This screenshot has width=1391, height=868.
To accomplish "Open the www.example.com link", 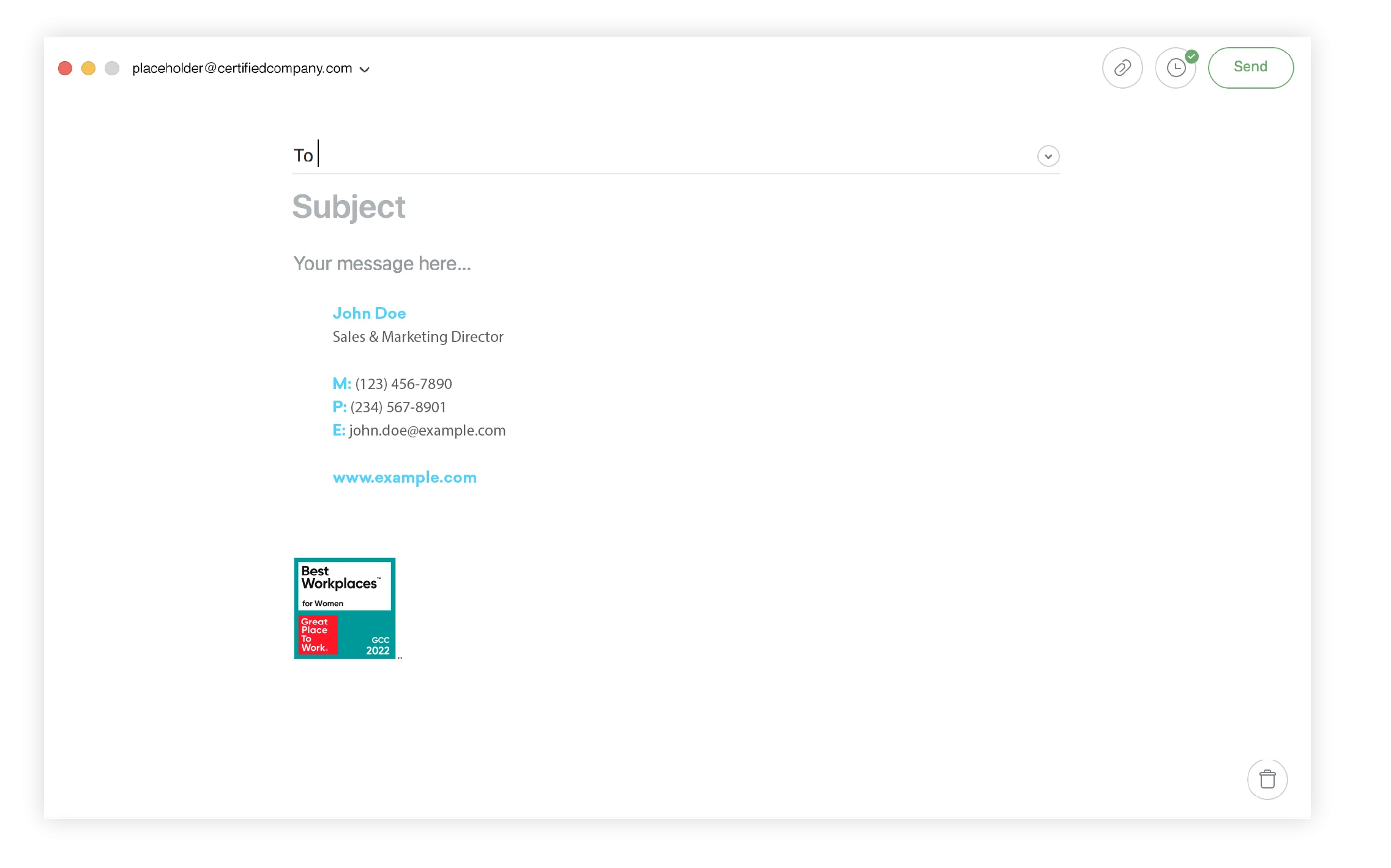I will (405, 477).
